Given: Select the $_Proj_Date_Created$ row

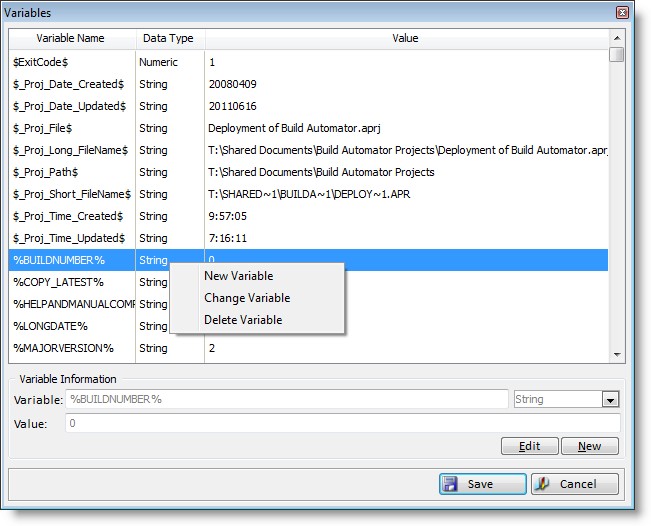Looking at the screenshot, I should click(308, 84).
